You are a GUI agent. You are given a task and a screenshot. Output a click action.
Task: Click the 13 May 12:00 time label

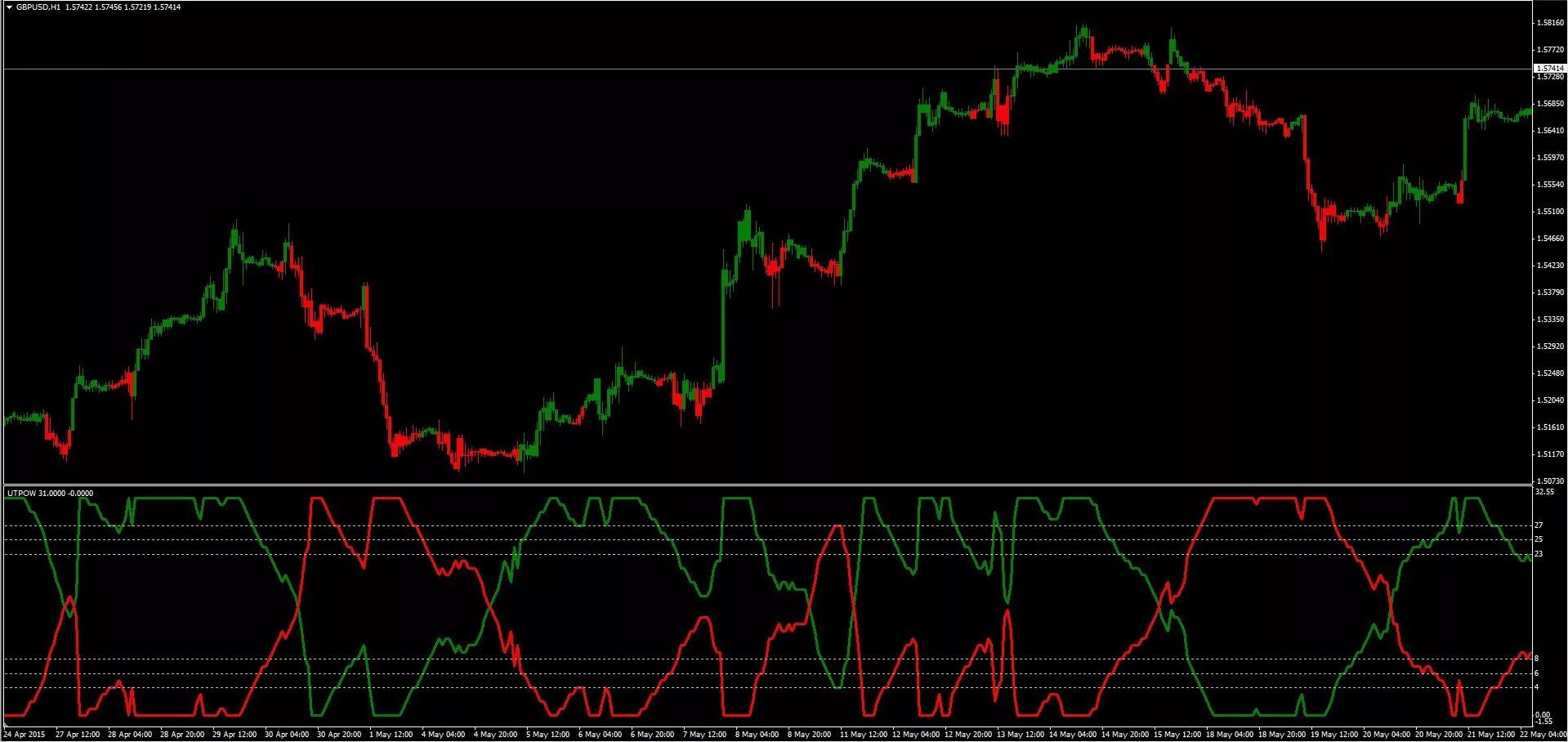click(1020, 735)
